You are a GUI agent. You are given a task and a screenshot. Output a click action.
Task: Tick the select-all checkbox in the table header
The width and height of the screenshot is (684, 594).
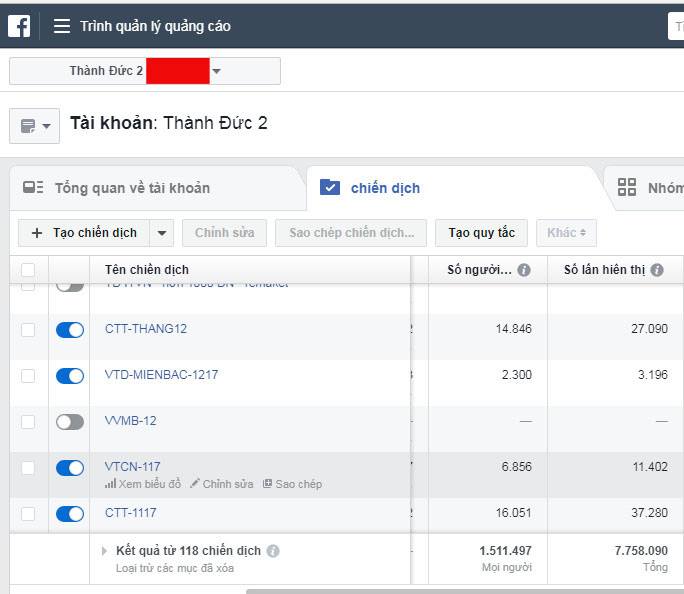click(x=28, y=270)
